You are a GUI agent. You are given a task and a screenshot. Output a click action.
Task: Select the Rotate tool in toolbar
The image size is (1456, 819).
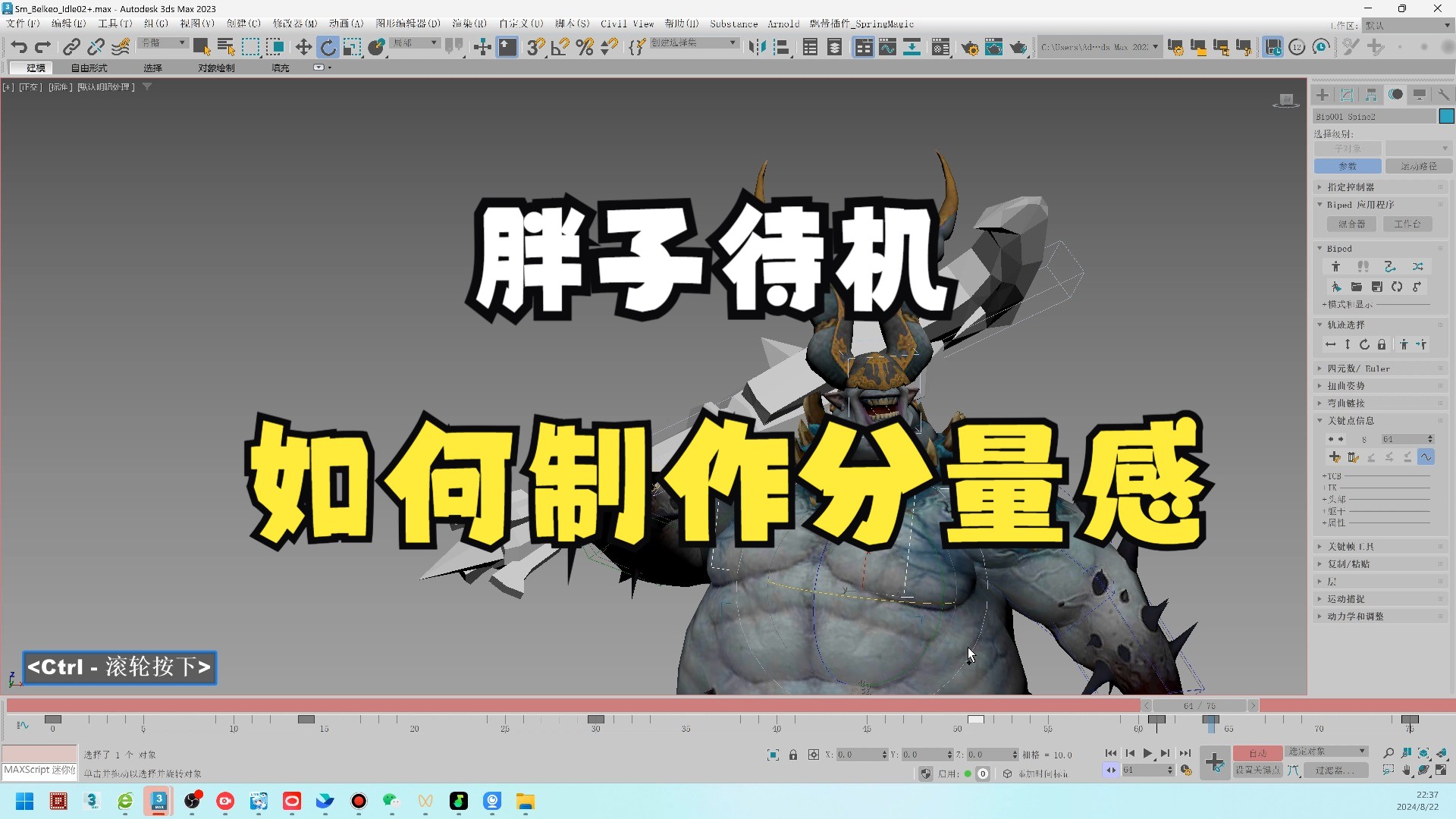(328, 47)
